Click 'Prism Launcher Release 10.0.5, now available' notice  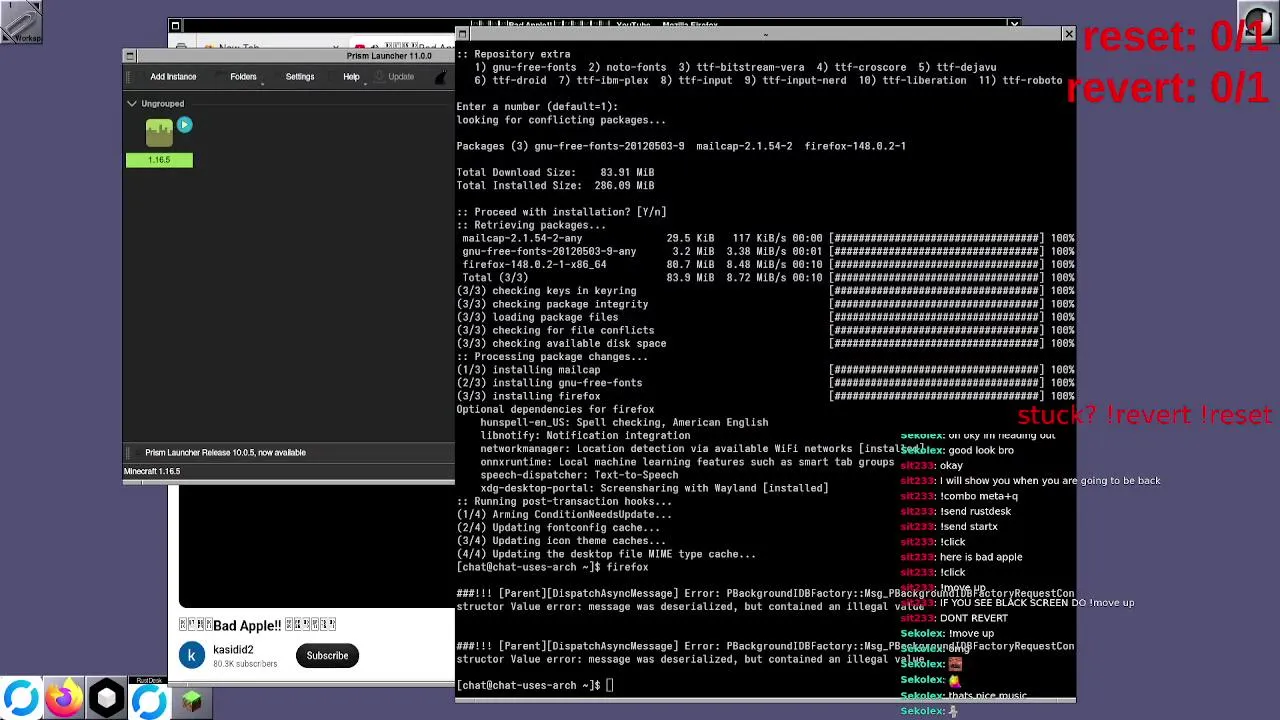[x=225, y=452]
